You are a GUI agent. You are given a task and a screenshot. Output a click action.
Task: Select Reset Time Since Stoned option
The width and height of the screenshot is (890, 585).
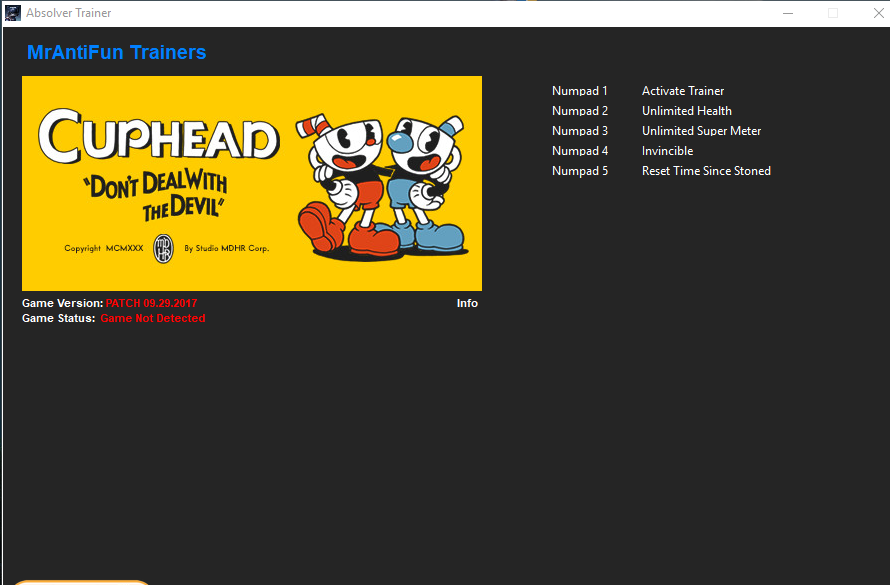pyautogui.click(x=706, y=170)
